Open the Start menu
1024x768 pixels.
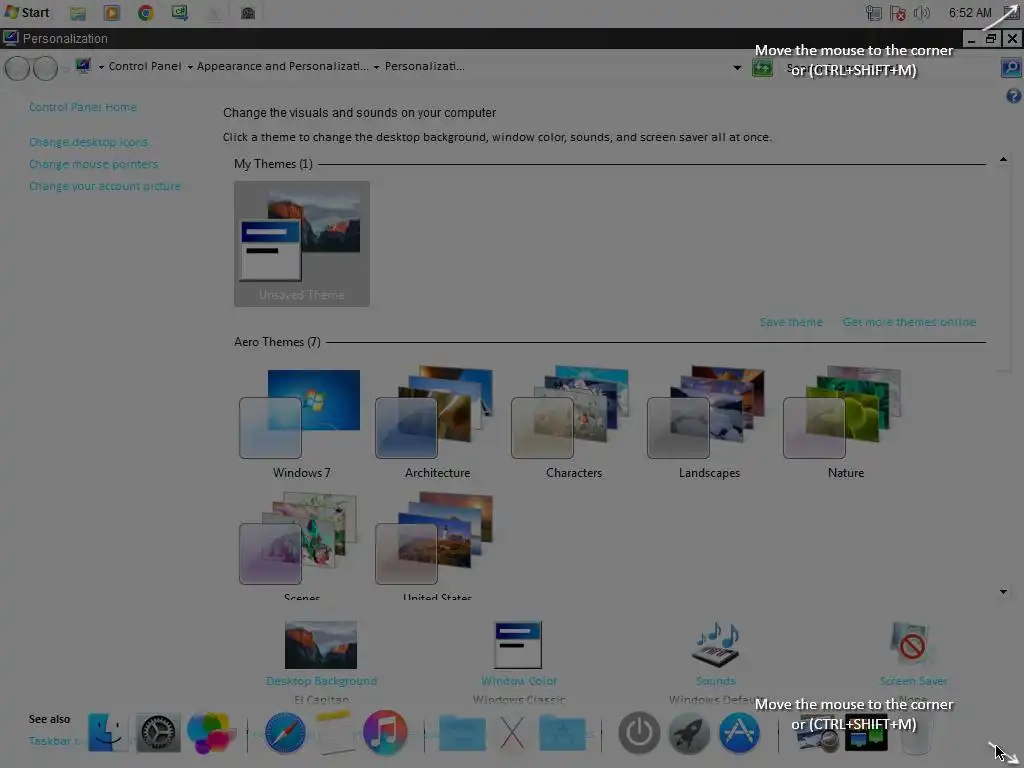pyautogui.click(x=27, y=12)
